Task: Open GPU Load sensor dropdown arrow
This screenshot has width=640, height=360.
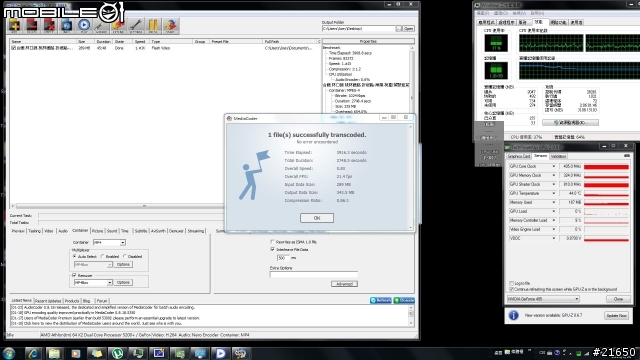Action: coord(554,211)
